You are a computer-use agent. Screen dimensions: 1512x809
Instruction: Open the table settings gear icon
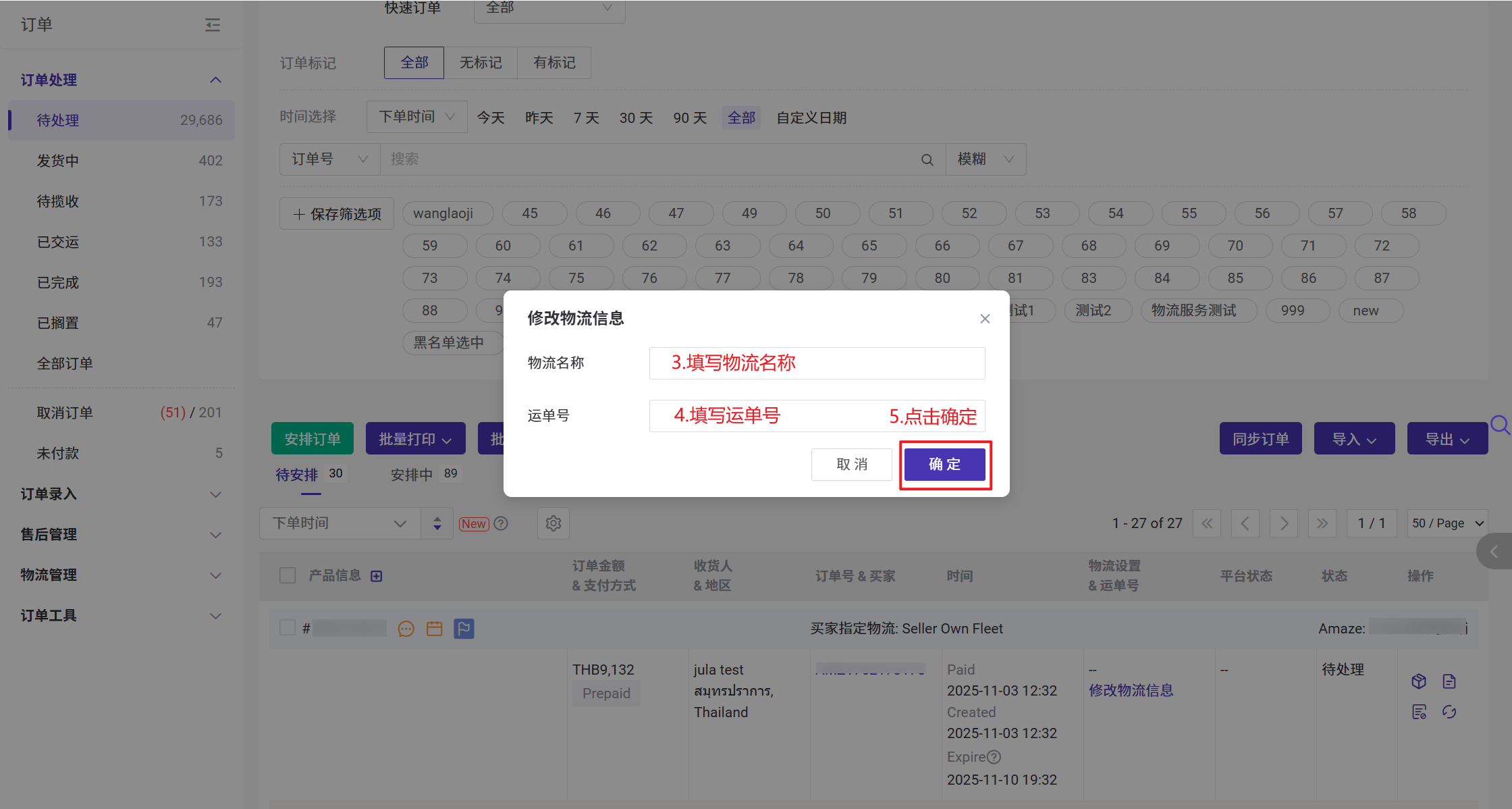pyautogui.click(x=553, y=523)
